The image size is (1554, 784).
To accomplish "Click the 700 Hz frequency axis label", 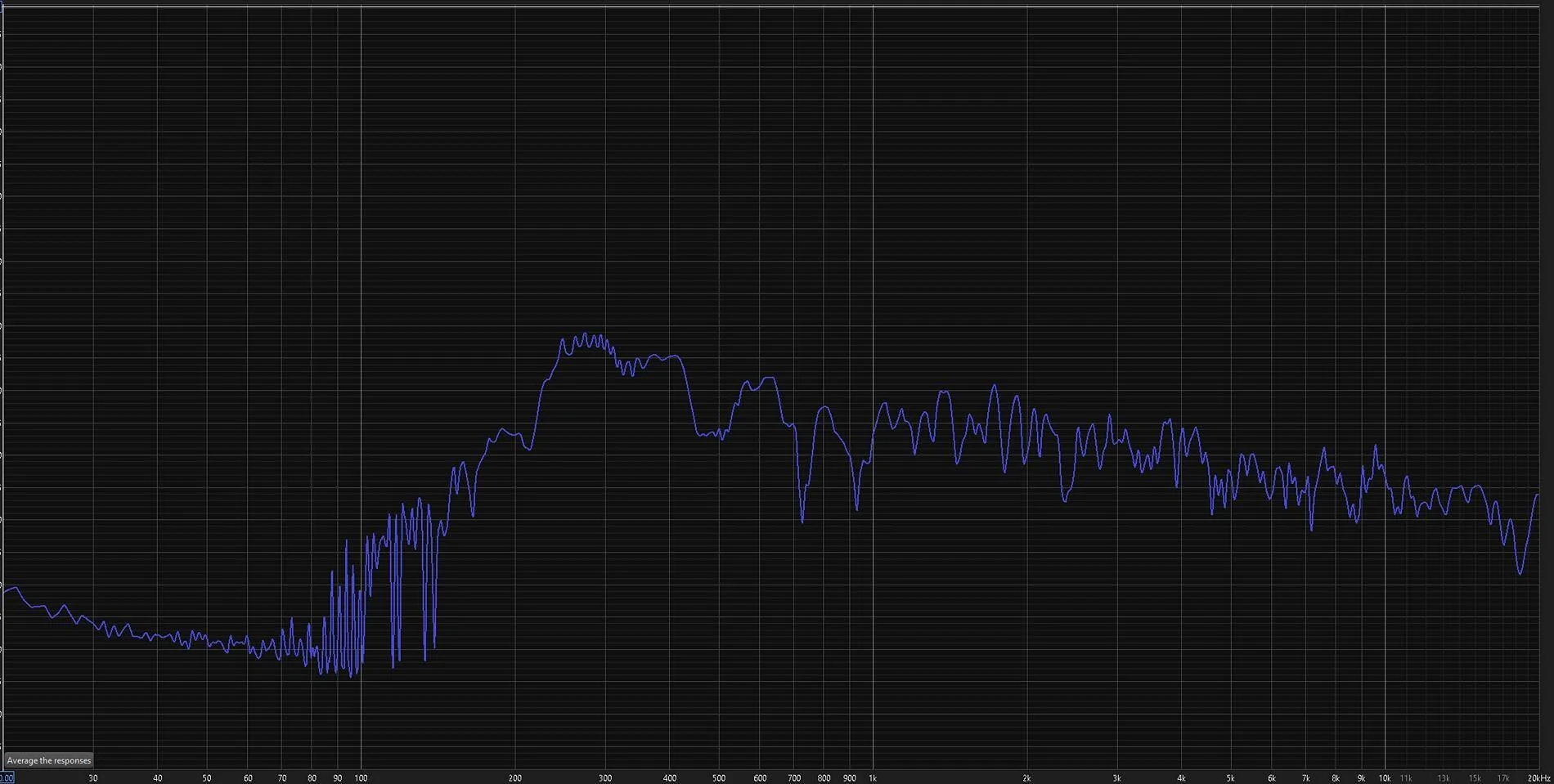I will point(794,778).
